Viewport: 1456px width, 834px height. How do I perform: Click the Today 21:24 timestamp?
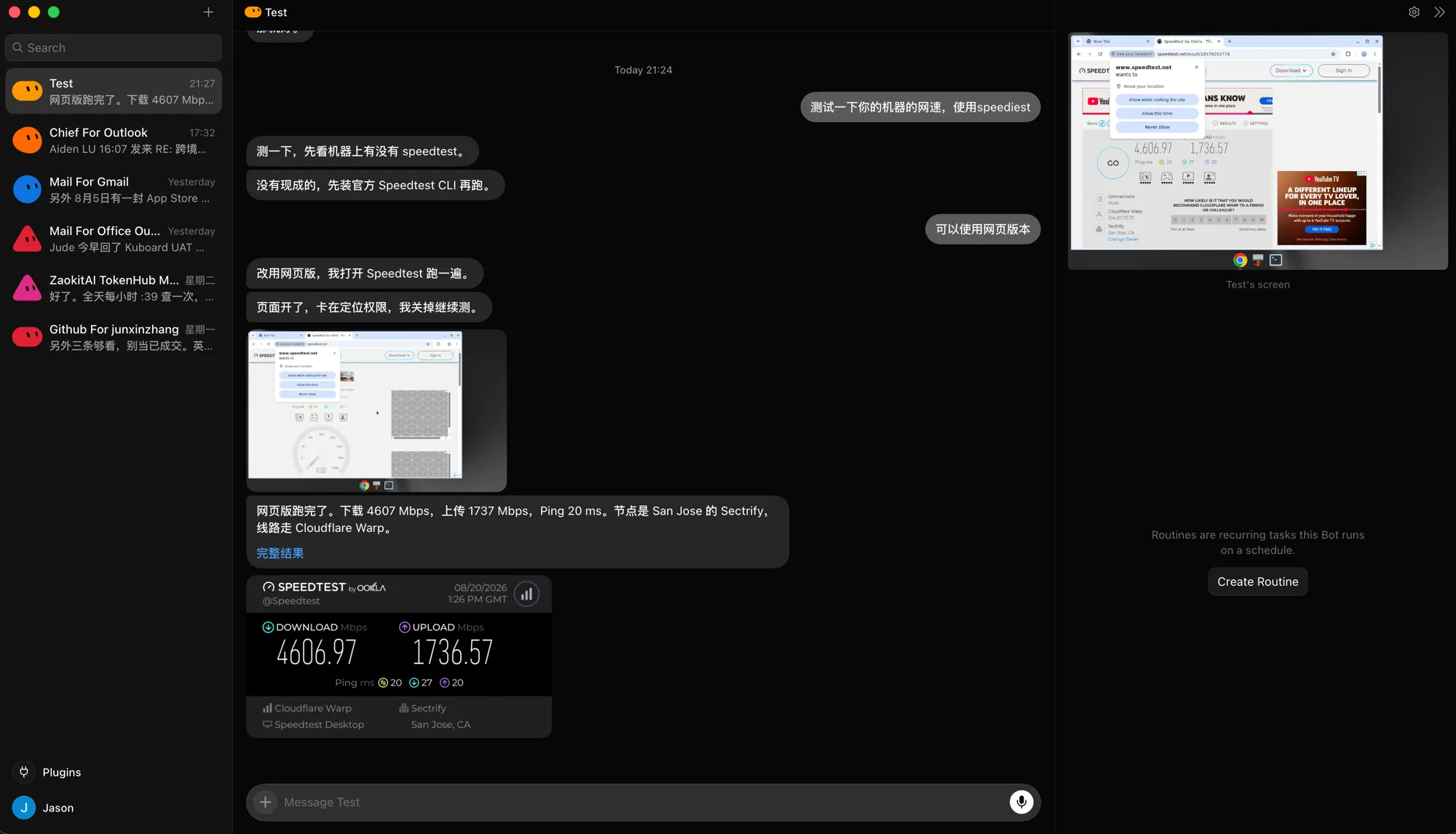(643, 70)
